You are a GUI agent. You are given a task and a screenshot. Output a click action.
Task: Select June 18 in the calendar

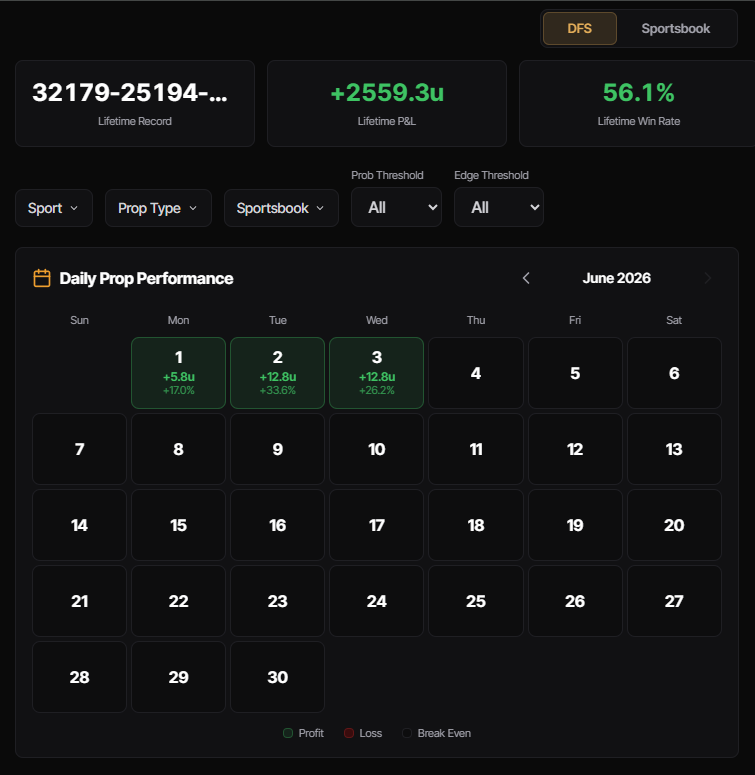476,525
